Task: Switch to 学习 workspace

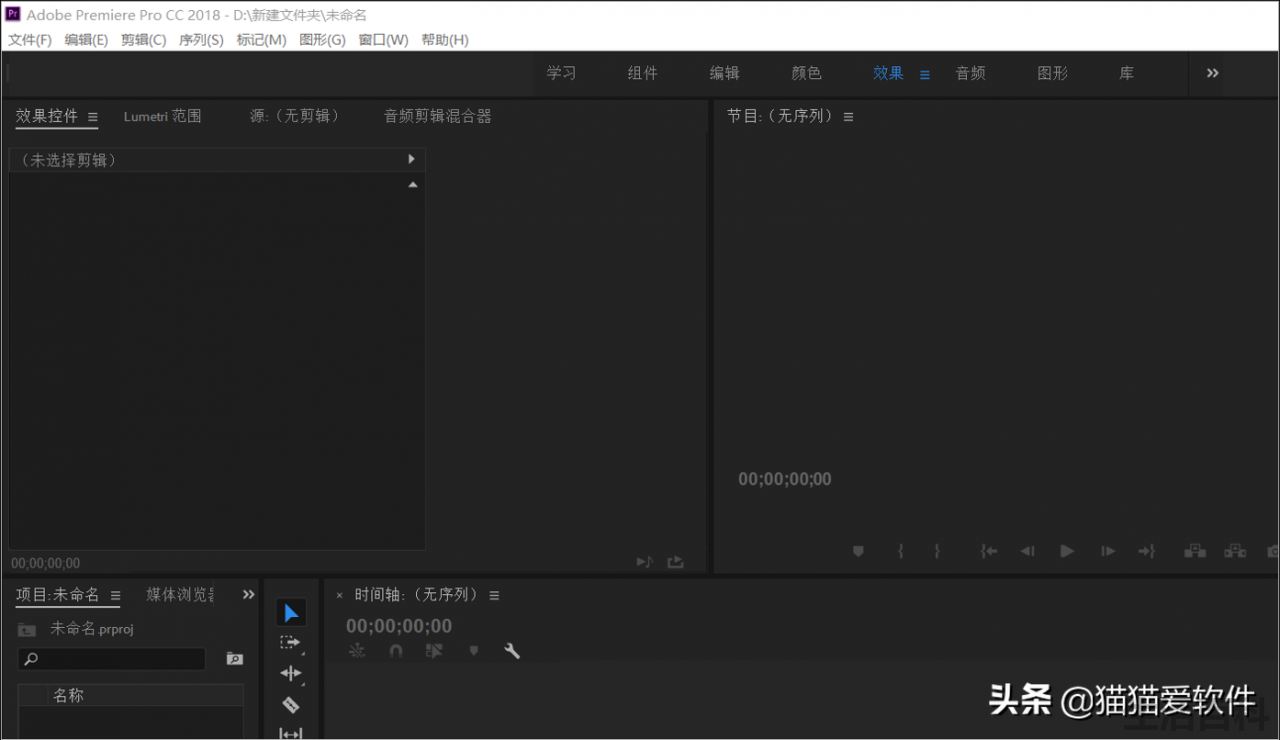Action: [x=561, y=73]
